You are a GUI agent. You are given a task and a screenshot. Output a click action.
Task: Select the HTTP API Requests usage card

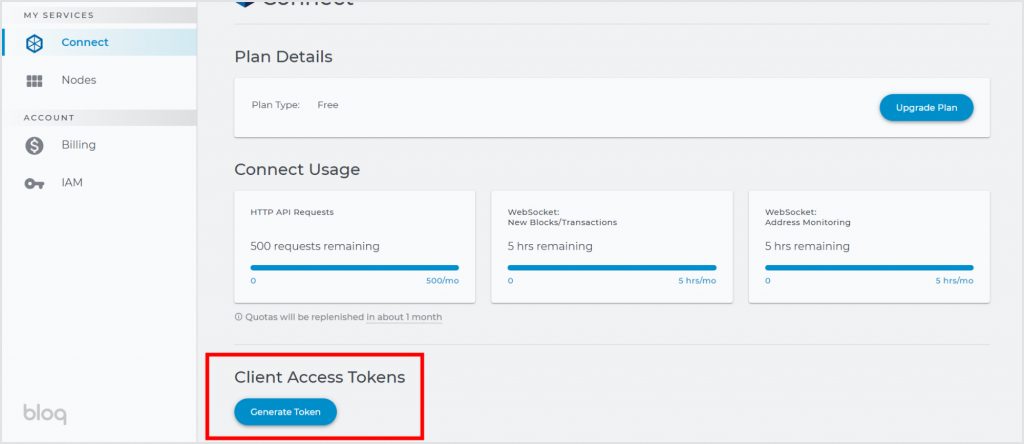[x=355, y=247]
